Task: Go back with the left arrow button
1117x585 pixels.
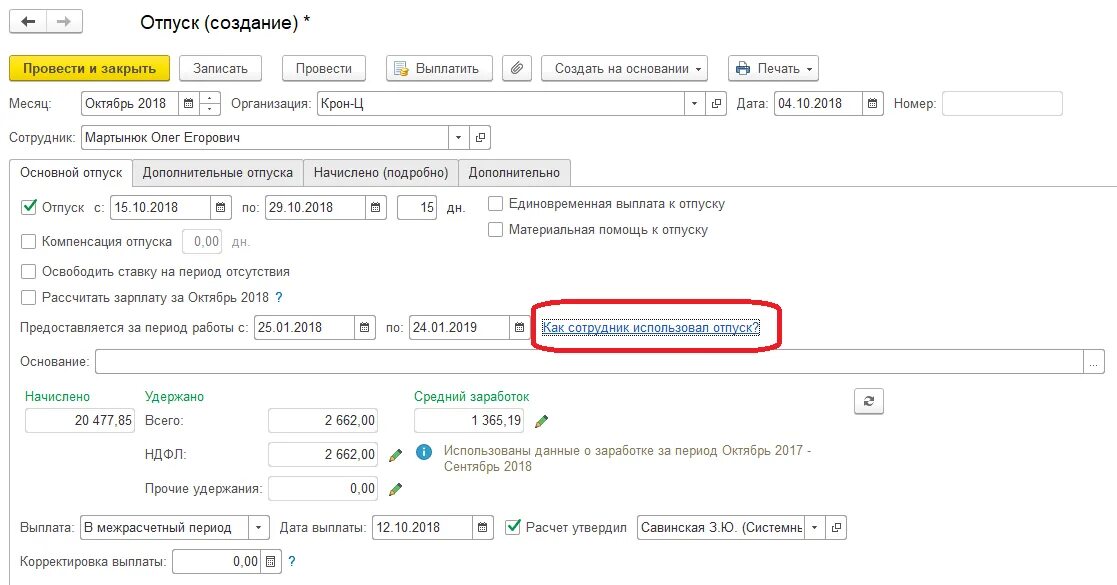Action: click(28, 22)
